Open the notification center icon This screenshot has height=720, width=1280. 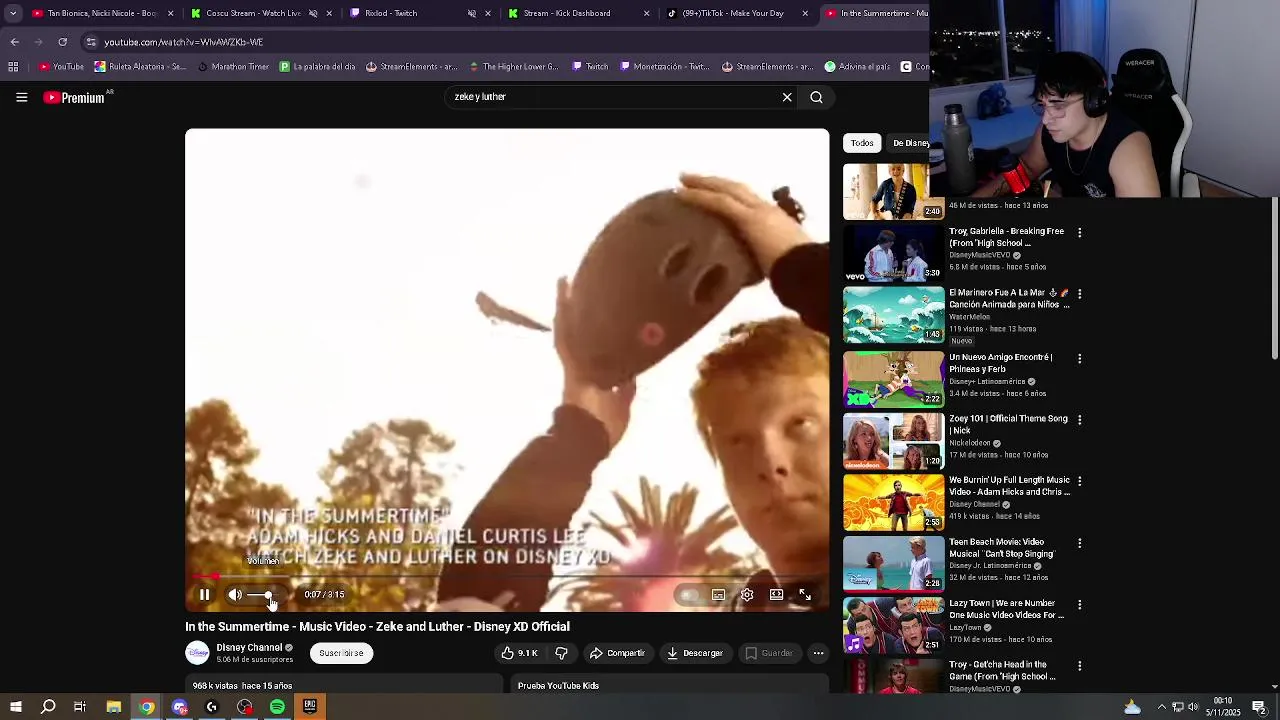1260,707
